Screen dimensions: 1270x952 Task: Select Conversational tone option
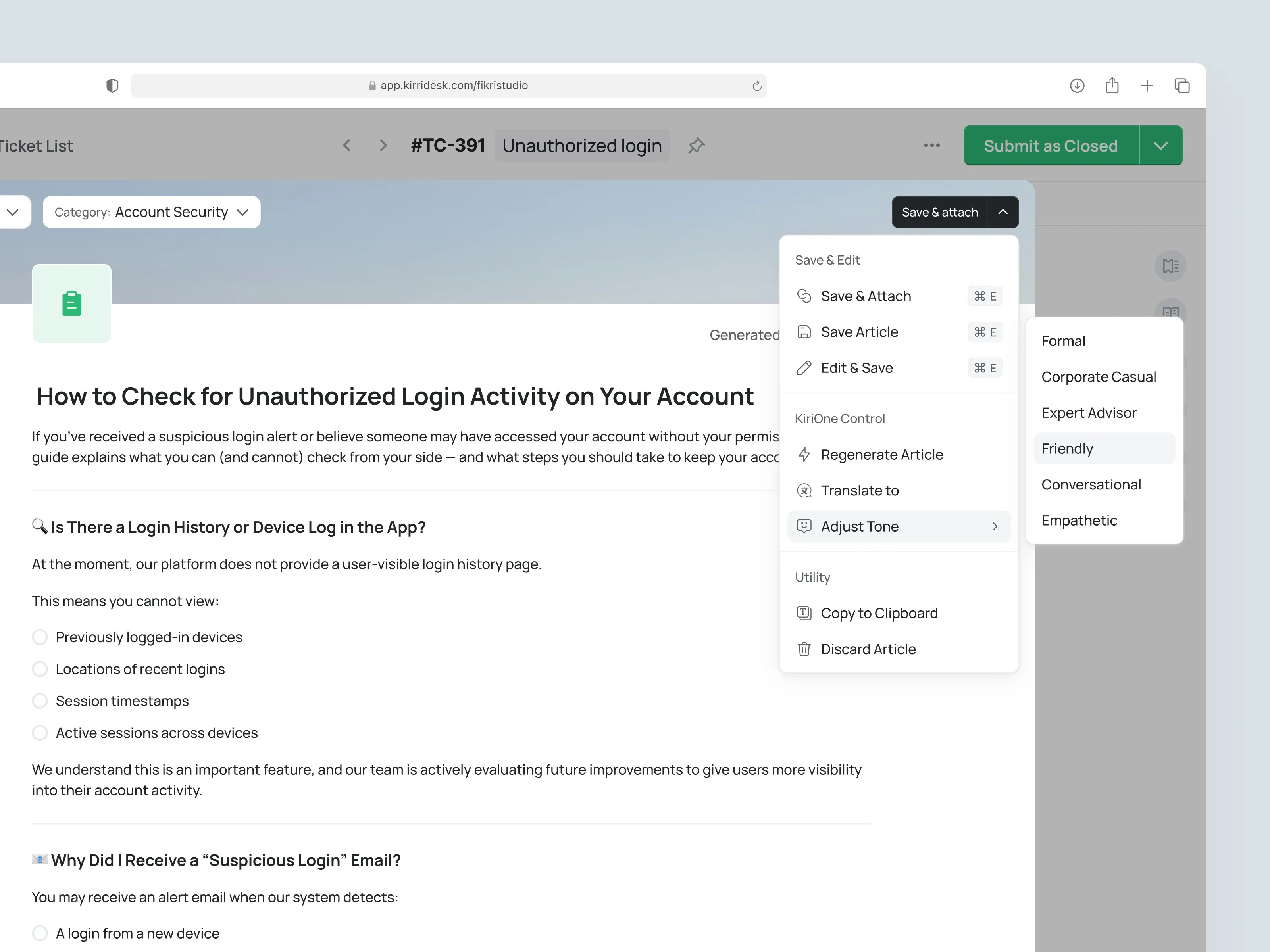tap(1104, 484)
